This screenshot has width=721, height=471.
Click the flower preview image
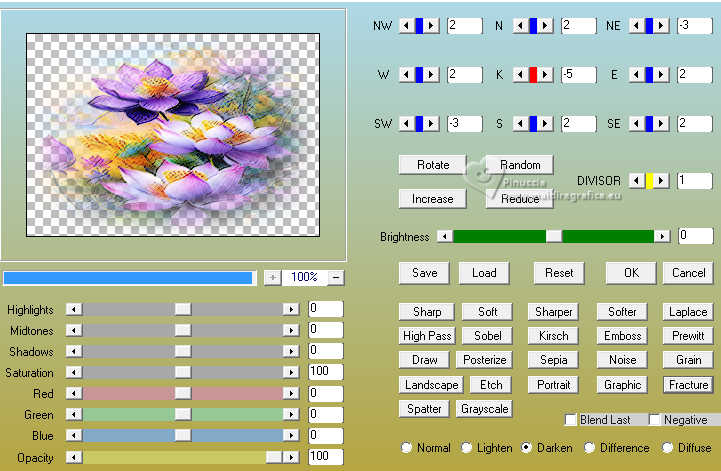pyautogui.click(x=173, y=135)
